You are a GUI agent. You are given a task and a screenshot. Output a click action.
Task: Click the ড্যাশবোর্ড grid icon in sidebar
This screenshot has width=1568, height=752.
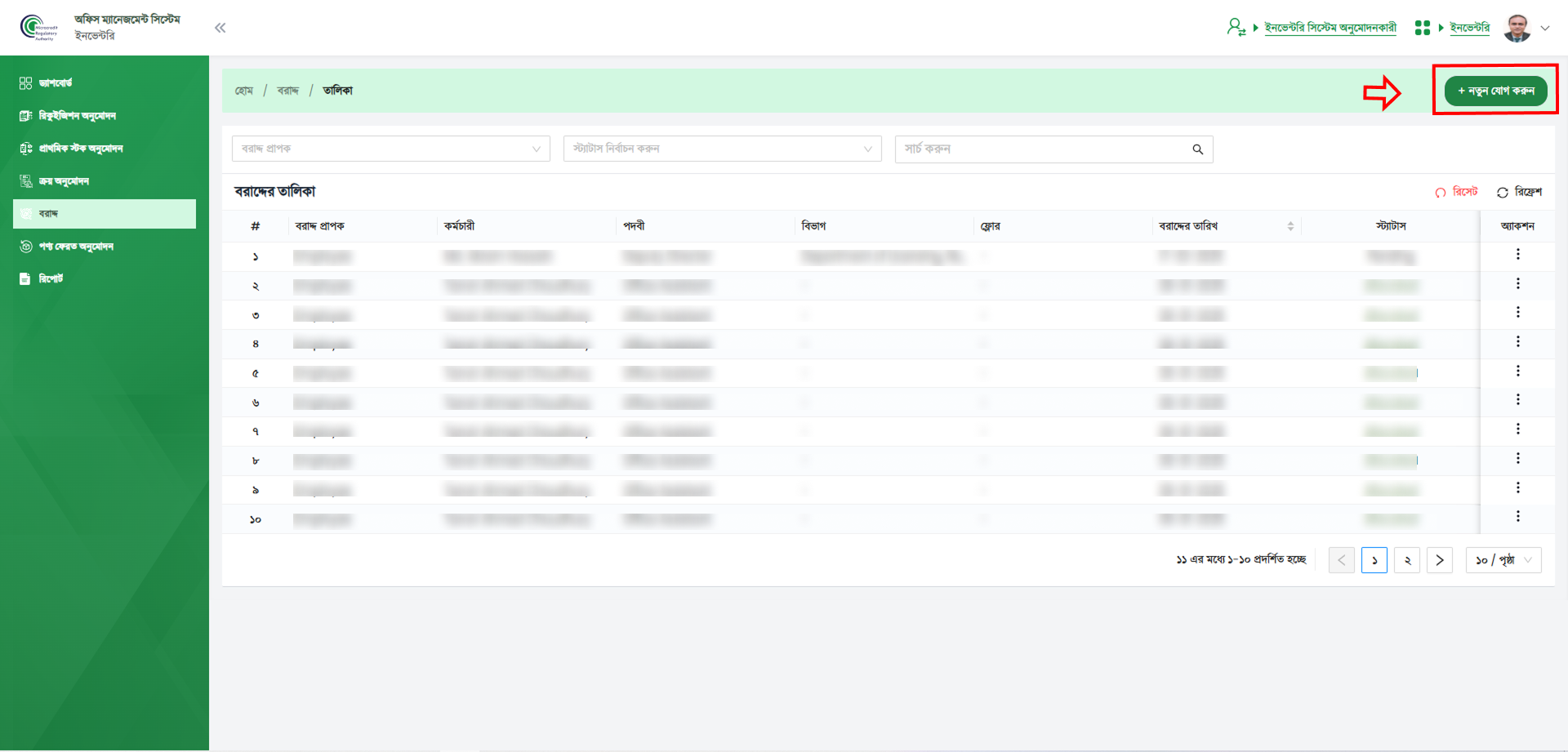pyautogui.click(x=25, y=83)
